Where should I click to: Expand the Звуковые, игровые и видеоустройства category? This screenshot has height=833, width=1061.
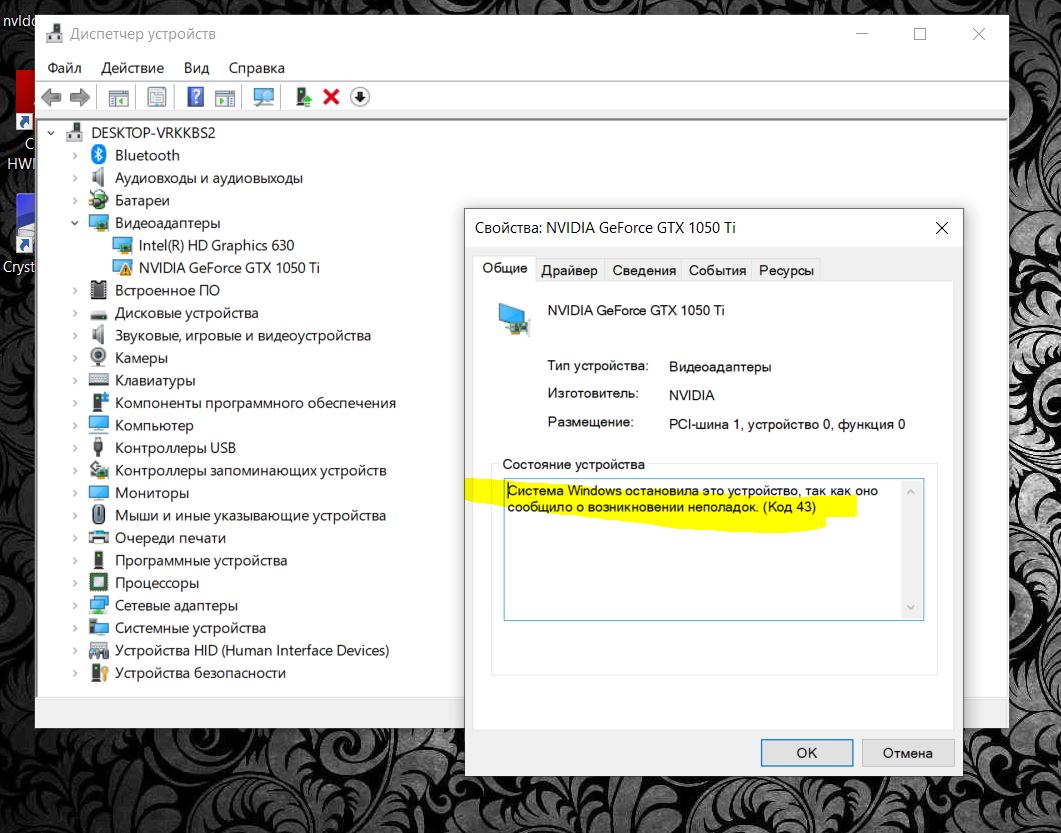tap(75, 335)
